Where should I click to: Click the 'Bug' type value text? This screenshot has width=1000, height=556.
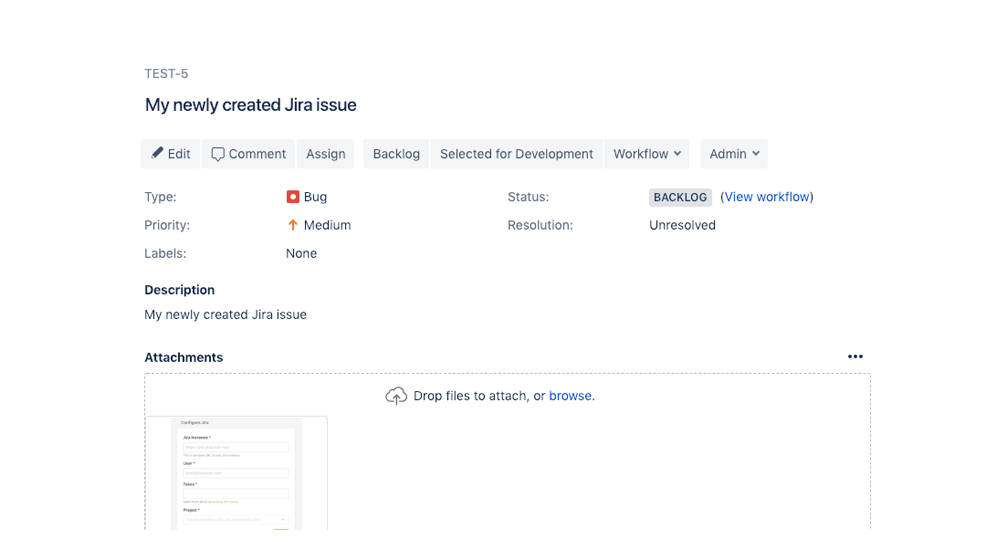[x=315, y=197]
